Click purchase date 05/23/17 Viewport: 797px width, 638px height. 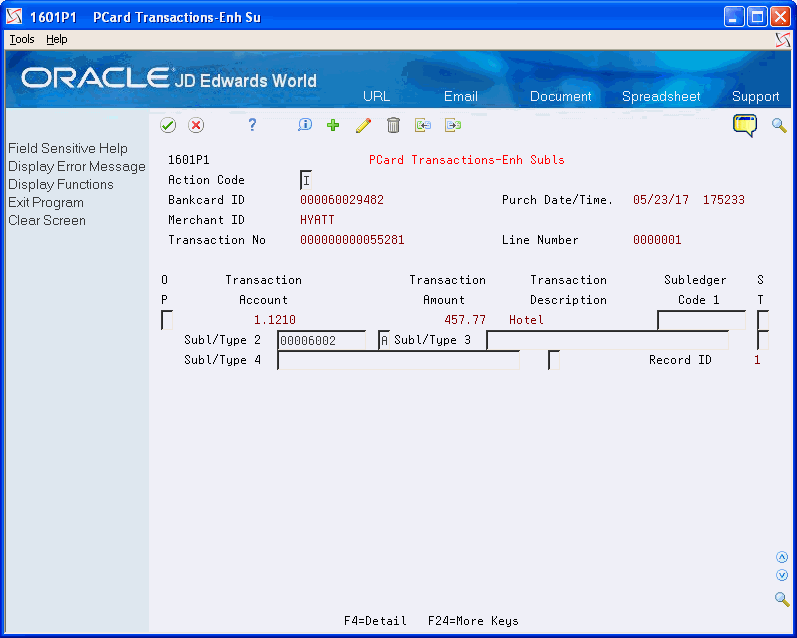click(661, 200)
